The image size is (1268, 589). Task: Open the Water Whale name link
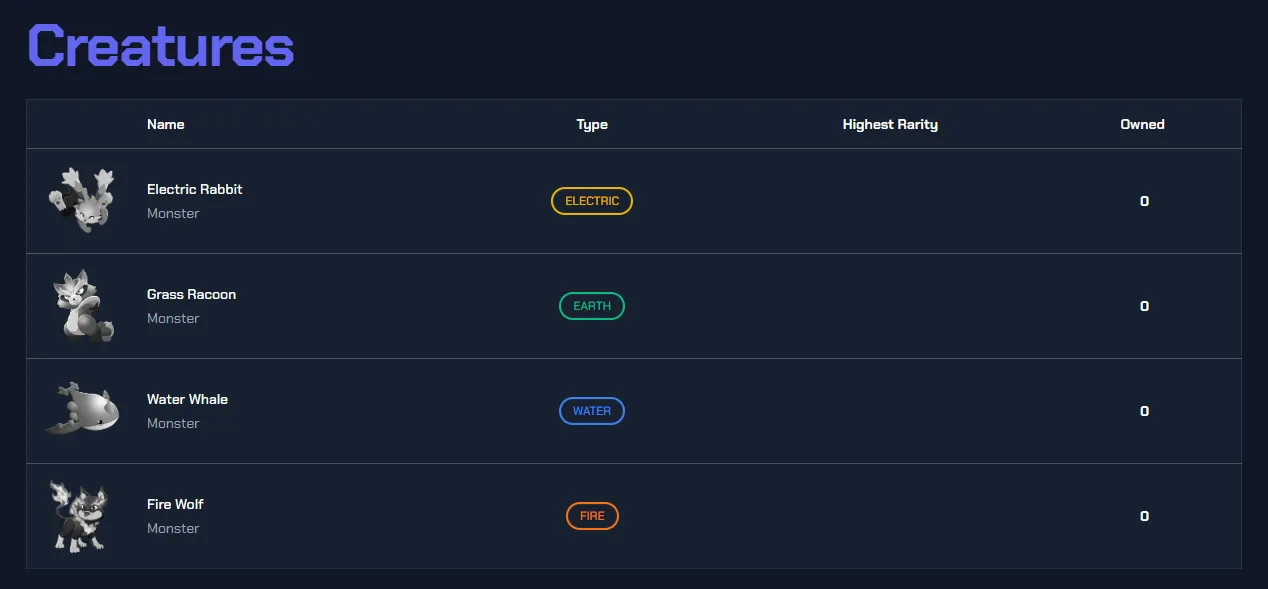[x=187, y=399]
